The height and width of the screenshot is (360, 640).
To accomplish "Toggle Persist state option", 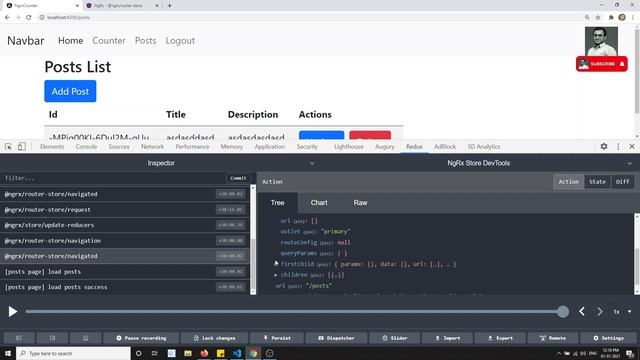I will click(x=277, y=338).
